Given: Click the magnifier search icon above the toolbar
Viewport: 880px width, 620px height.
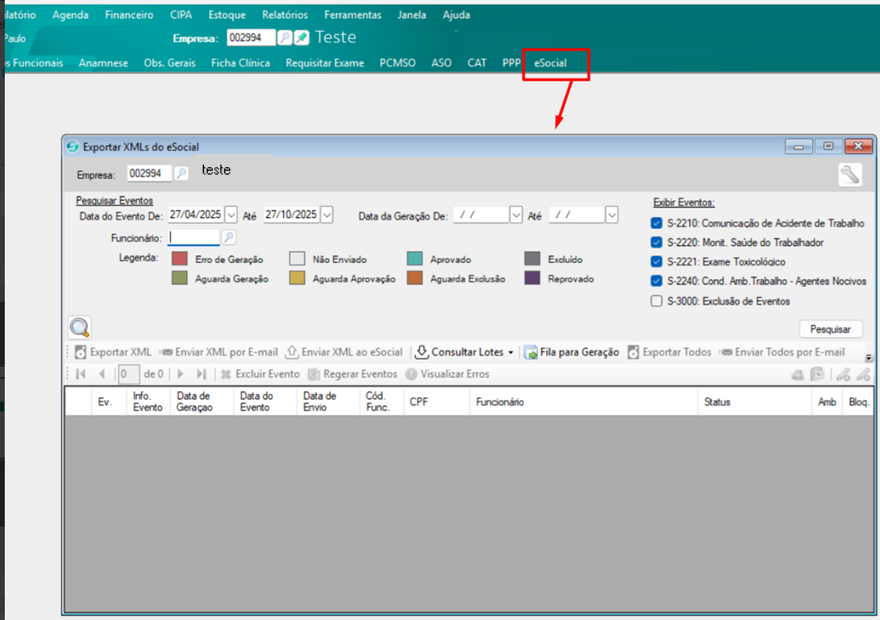Looking at the screenshot, I should point(80,327).
